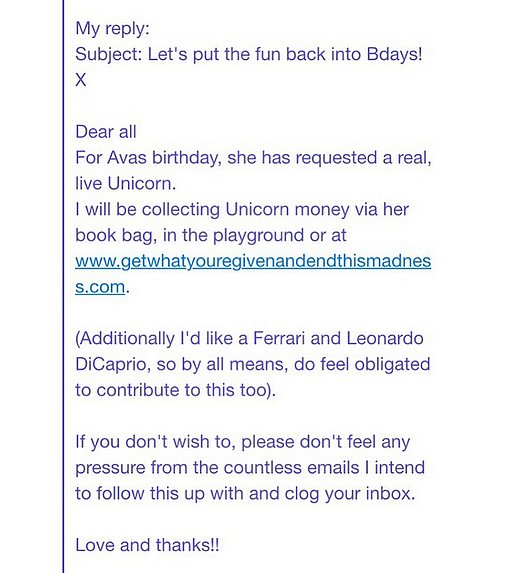Click the 'Love and thanks!!' sign-off
Image resolution: width=525 pixels, height=573 pixels.
[x=147, y=545]
